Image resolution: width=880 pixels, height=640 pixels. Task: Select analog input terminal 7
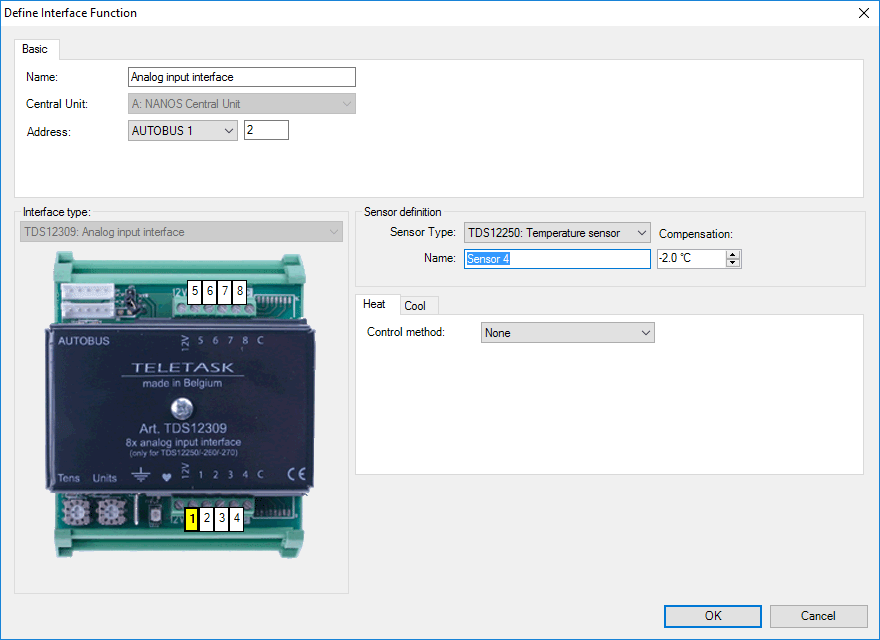tap(225, 291)
